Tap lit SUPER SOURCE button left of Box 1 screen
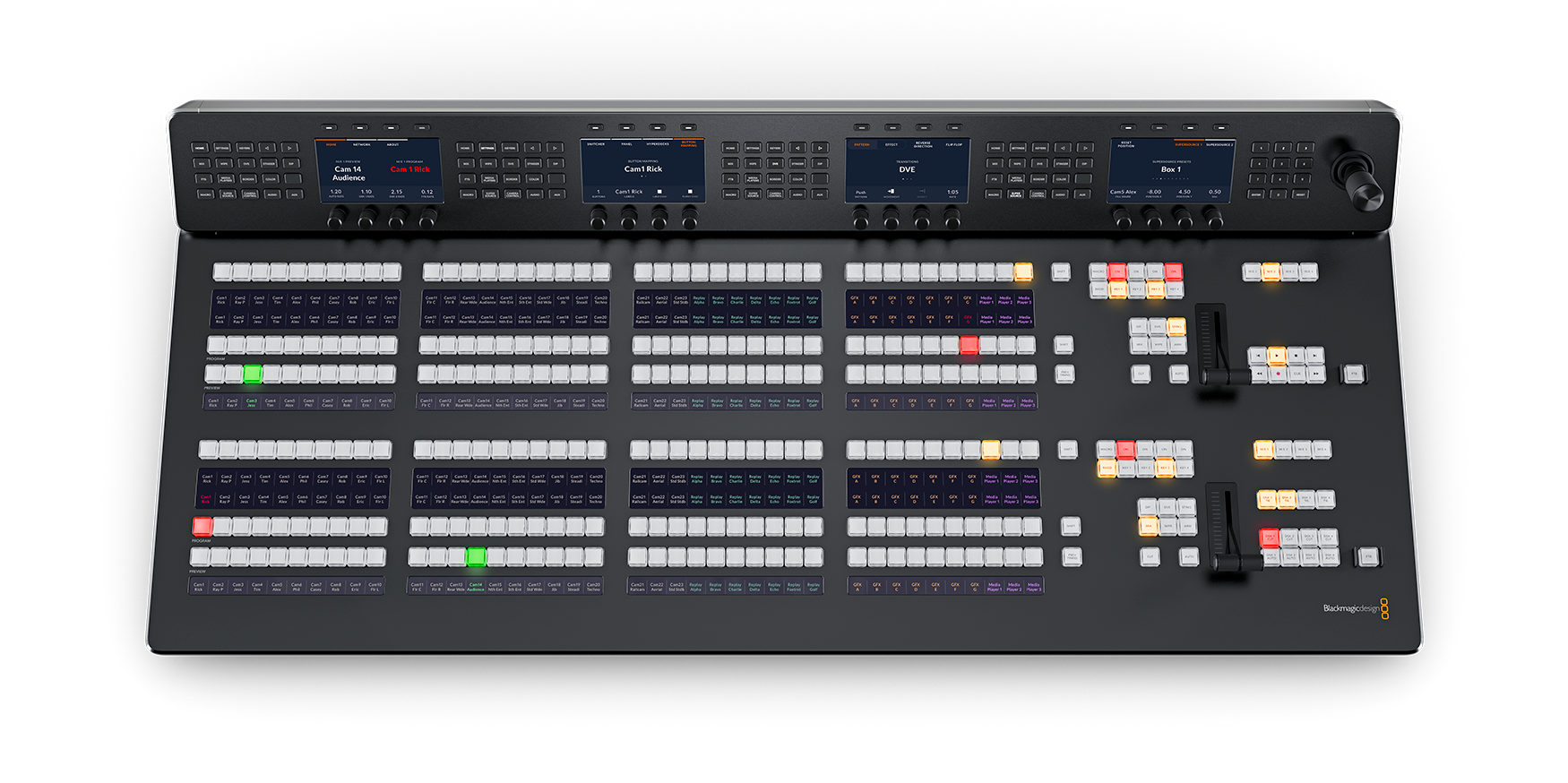1568x783 pixels. click(x=1015, y=194)
